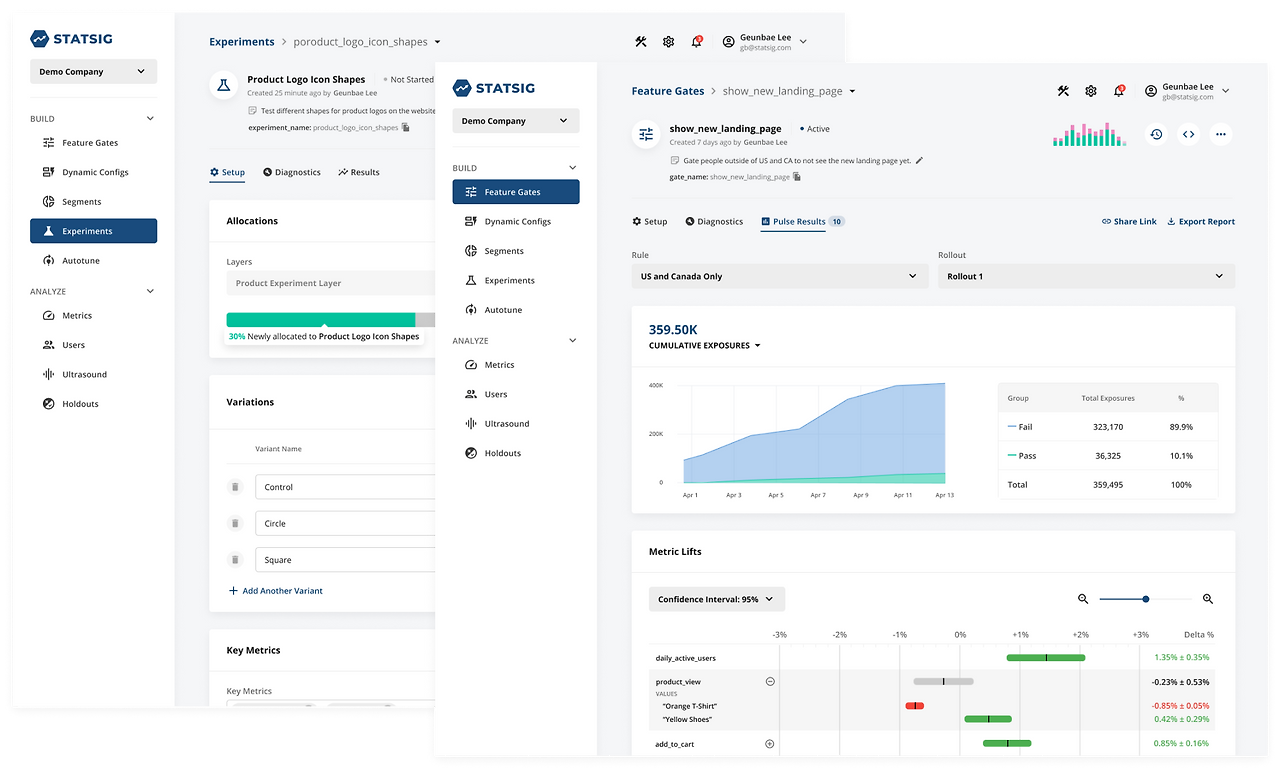The height and width of the screenshot is (768, 1280).
Task: Copy the gate_name show_new_landing_page value
Action: (797, 177)
